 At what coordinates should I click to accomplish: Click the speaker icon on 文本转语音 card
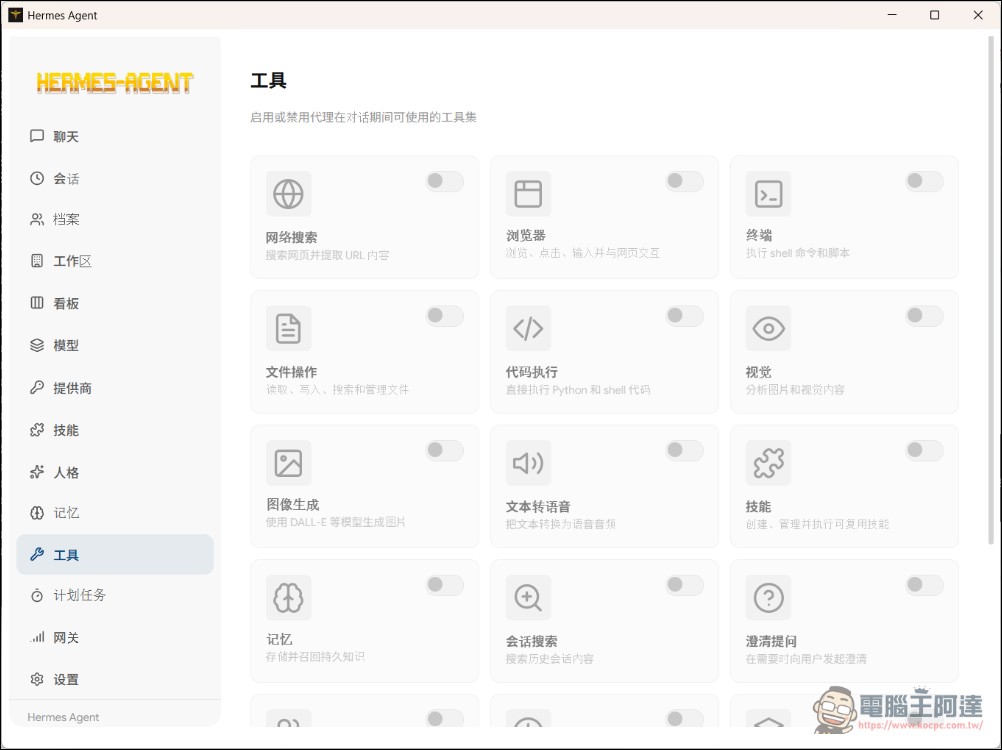tap(528, 463)
